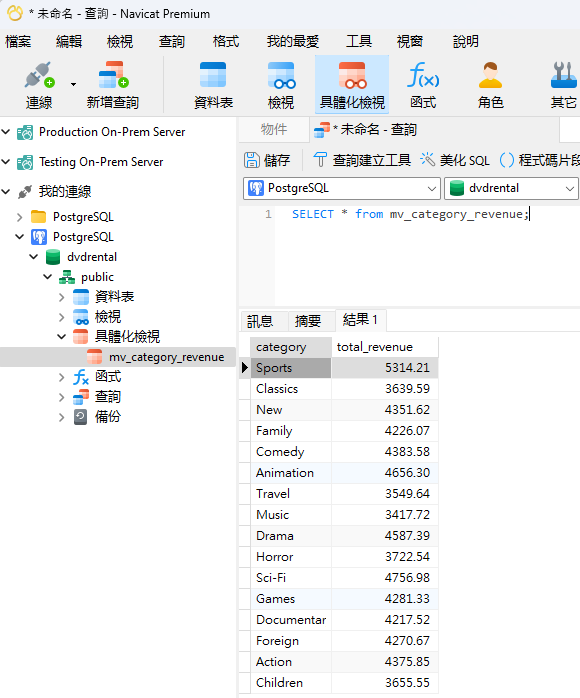Image resolution: width=580 pixels, height=698 pixels.
Task: Click the 程式碼片段 snippet button
Action: tap(539, 160)
